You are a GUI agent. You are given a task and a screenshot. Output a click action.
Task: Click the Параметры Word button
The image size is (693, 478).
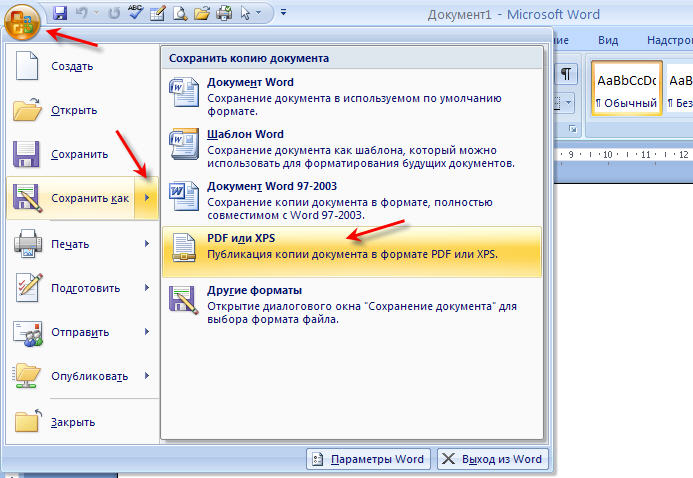pyautogui.click(x=368, y=459)
